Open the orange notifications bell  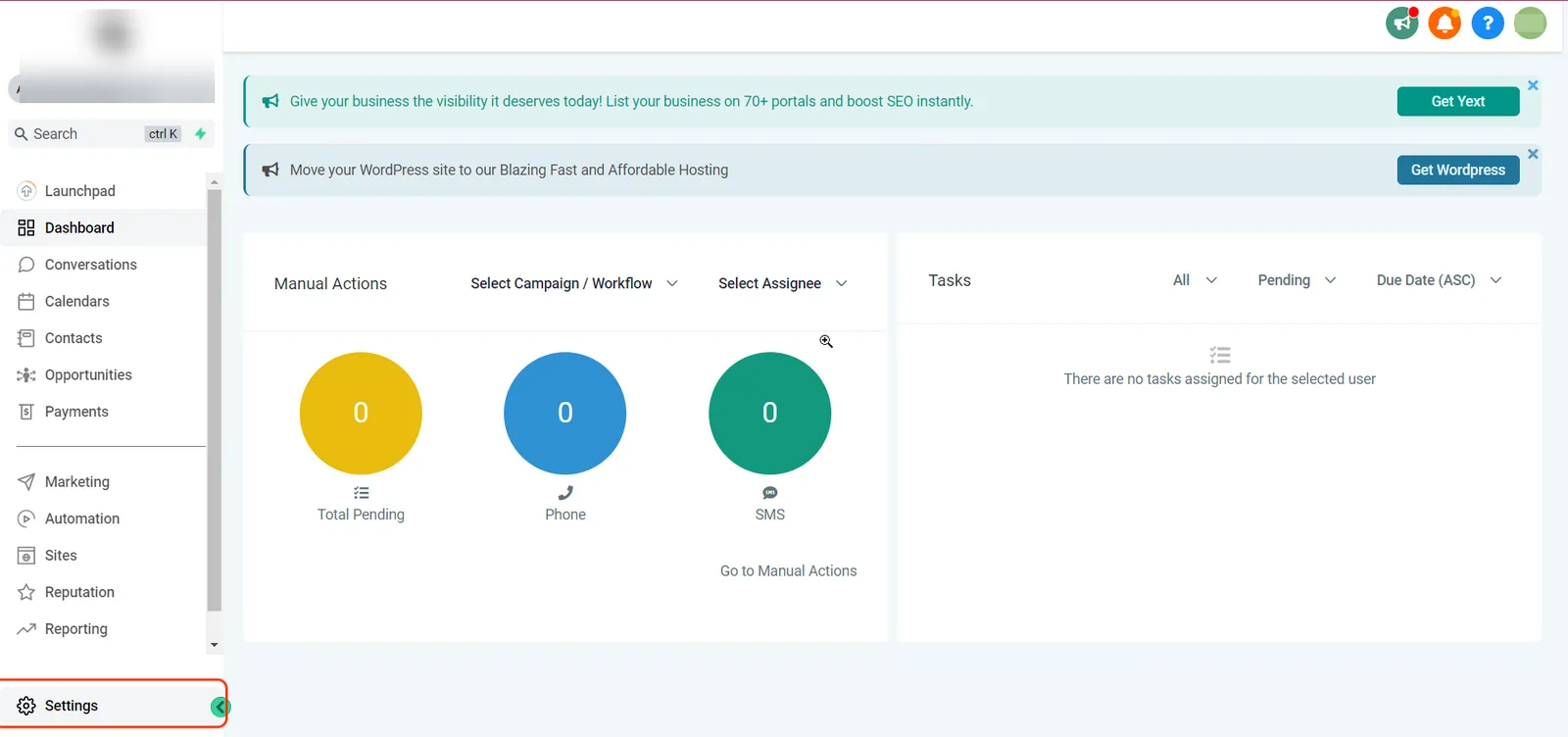tap(1445, 23)
